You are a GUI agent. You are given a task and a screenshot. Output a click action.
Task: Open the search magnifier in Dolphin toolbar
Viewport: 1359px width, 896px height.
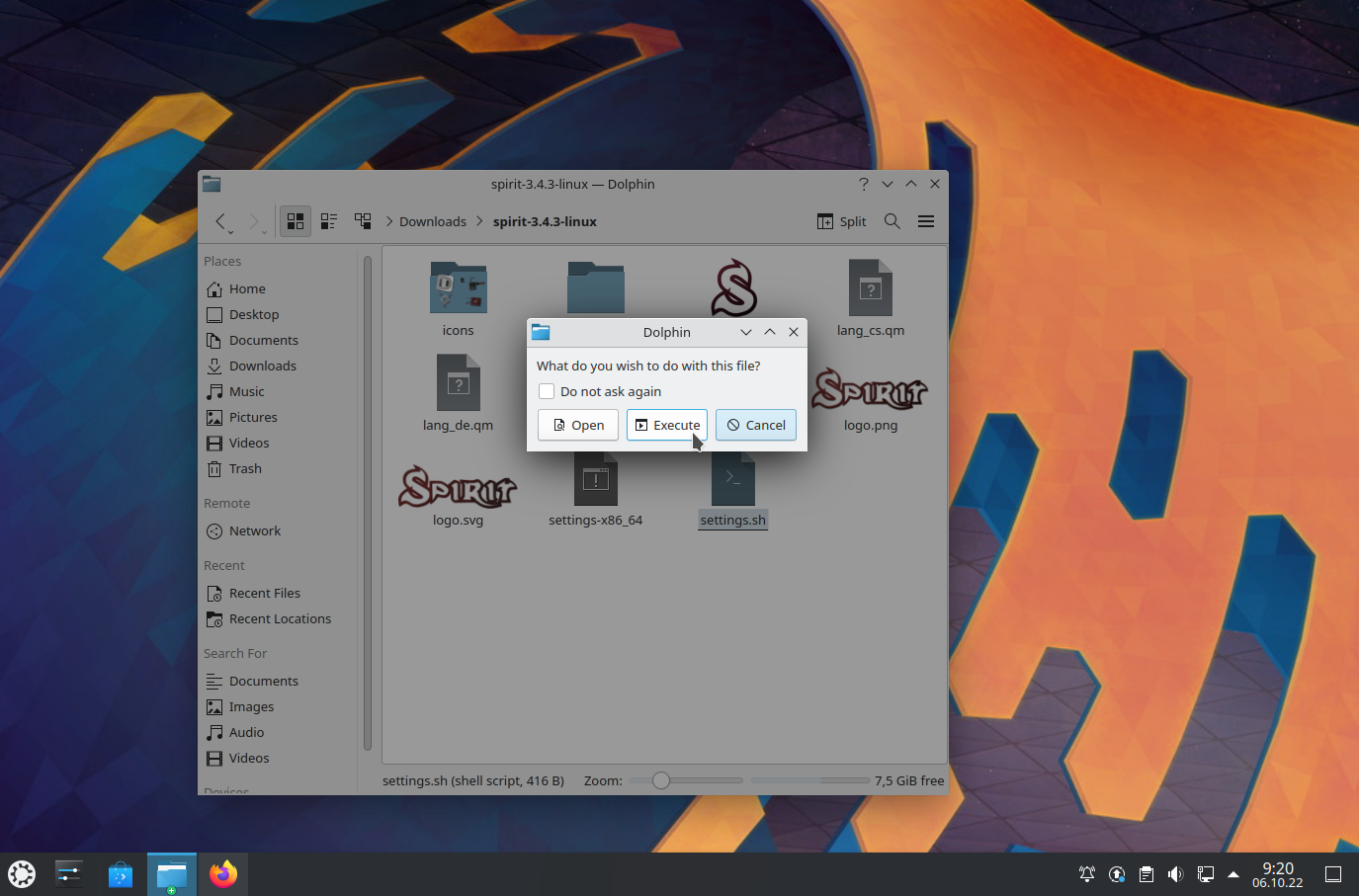(x=892, y=221)
